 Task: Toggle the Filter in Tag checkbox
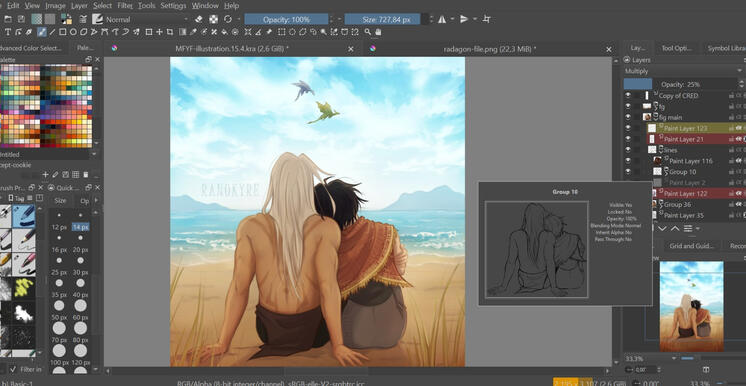(13, 369)
